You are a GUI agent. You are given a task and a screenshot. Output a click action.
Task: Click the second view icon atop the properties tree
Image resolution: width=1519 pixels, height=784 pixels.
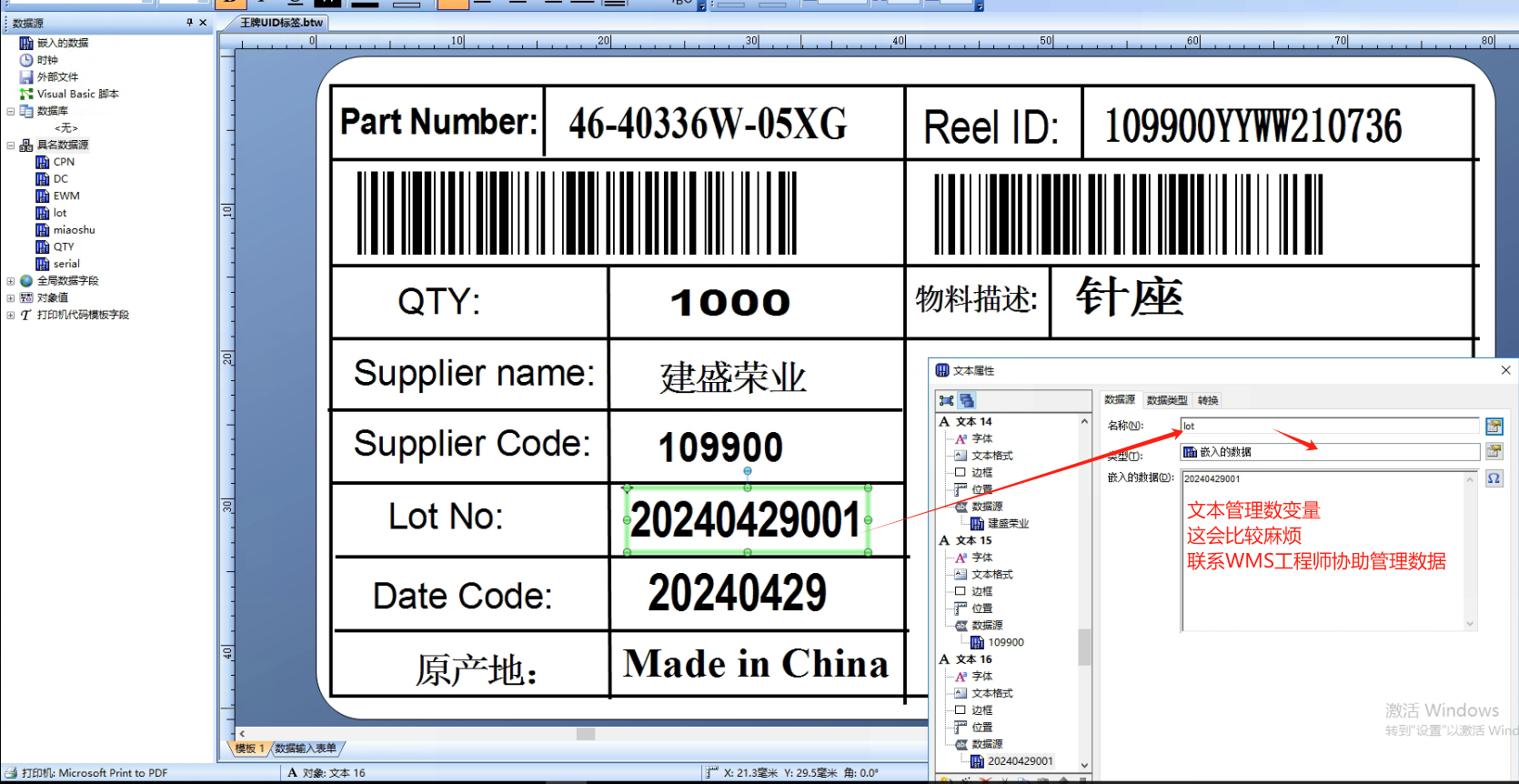coord(967,400)
